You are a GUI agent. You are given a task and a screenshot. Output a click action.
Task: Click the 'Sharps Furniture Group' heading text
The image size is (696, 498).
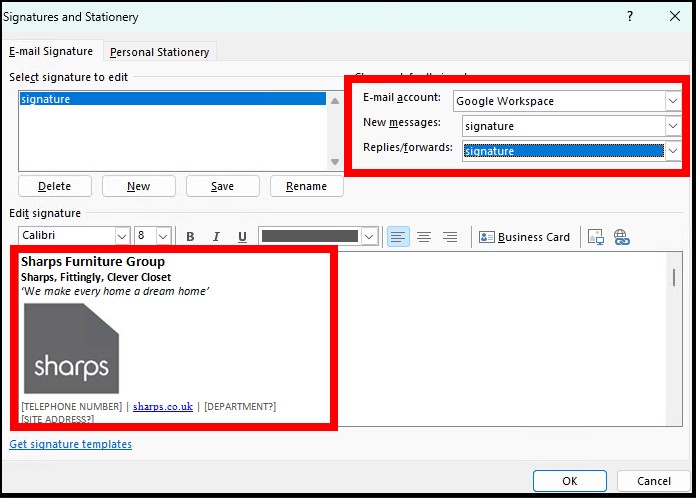click(93, 261)
